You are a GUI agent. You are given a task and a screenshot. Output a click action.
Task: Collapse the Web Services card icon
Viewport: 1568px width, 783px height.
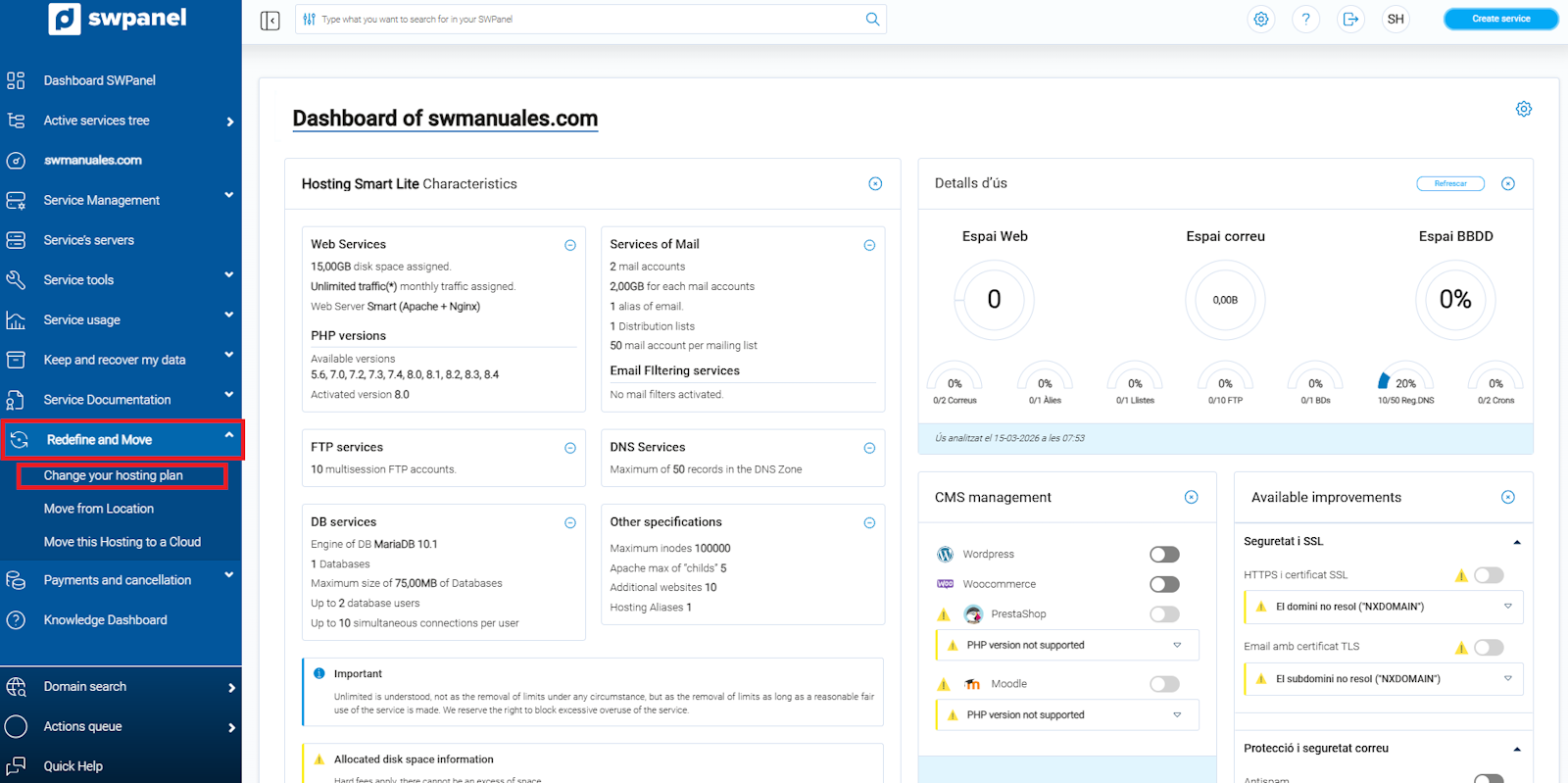[570, 245]
